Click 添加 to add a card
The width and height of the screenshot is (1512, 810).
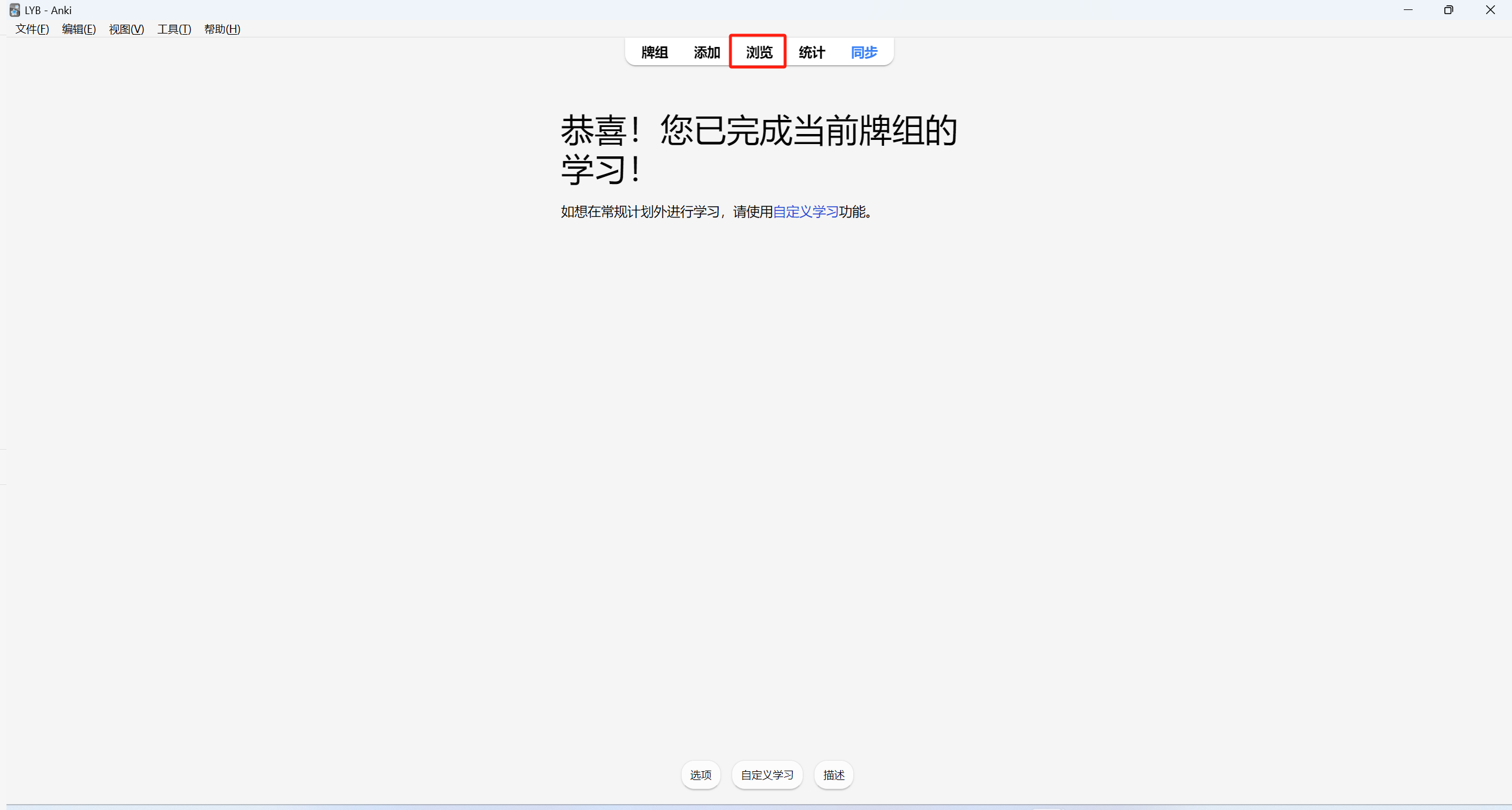(x=707, y=52)
